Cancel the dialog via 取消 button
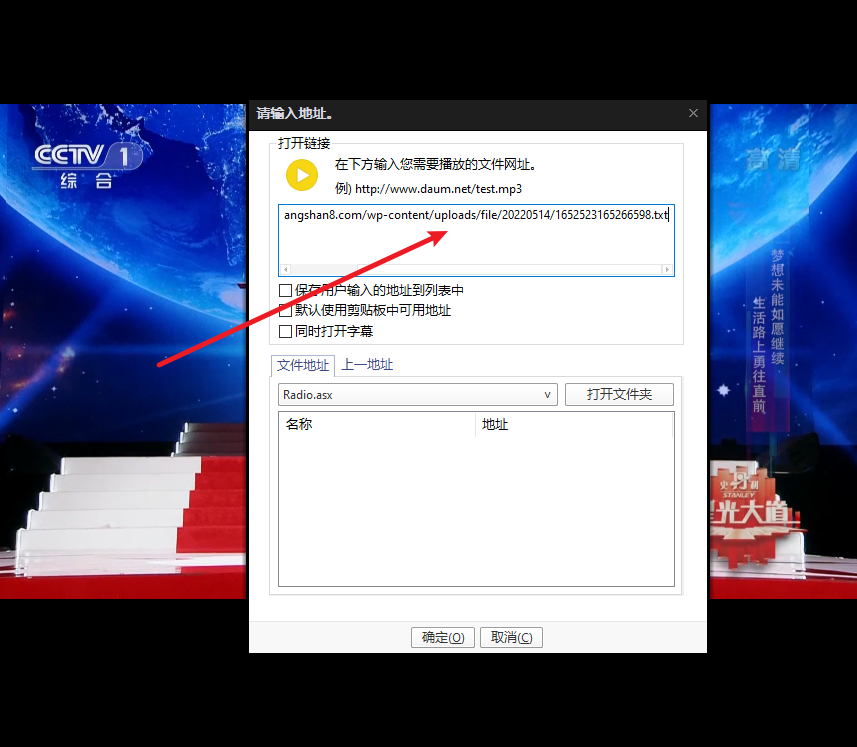This screenshot has width=857, height=747. tap(511, 637)
